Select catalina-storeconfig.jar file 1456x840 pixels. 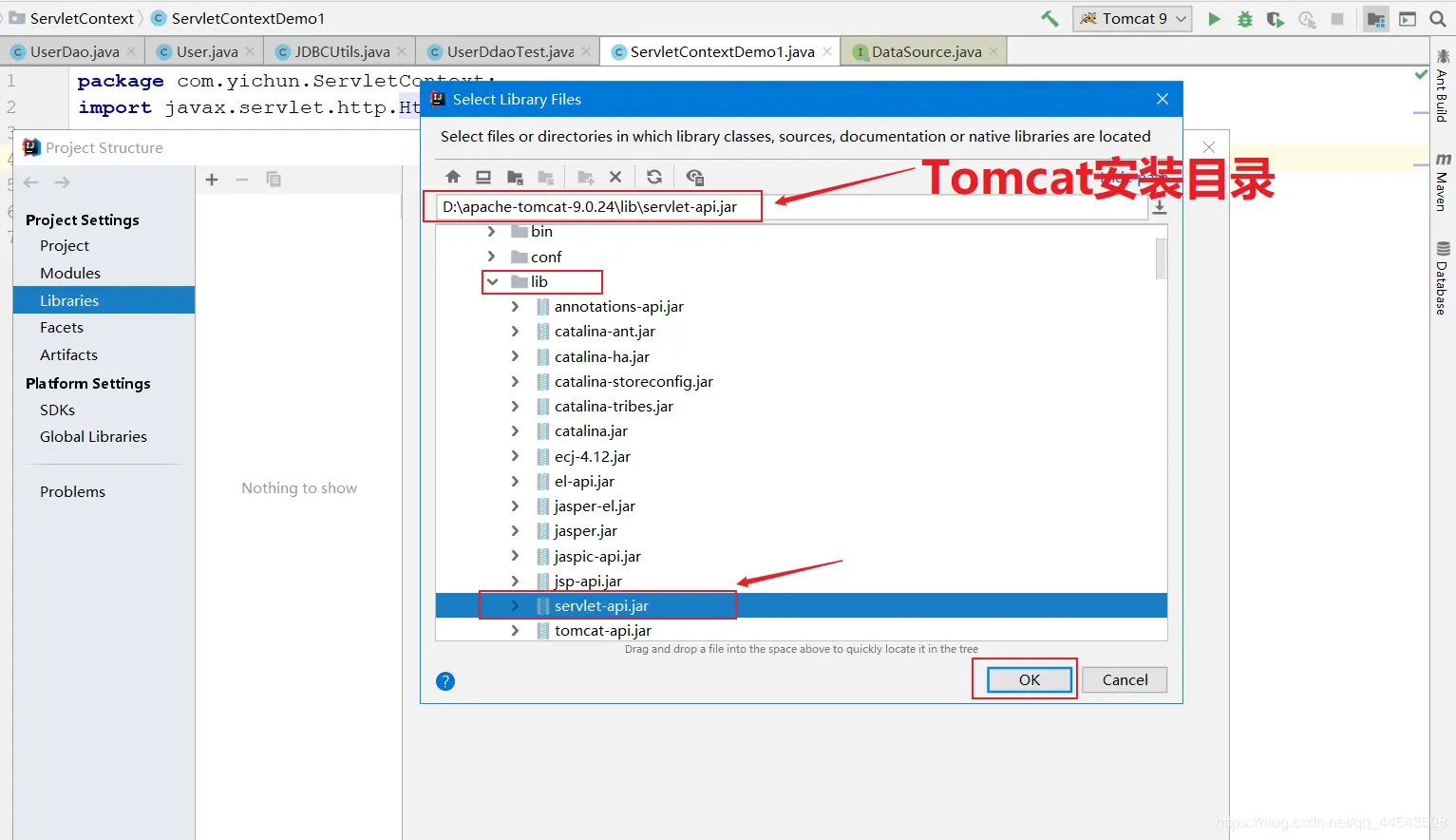pos(633,381)
